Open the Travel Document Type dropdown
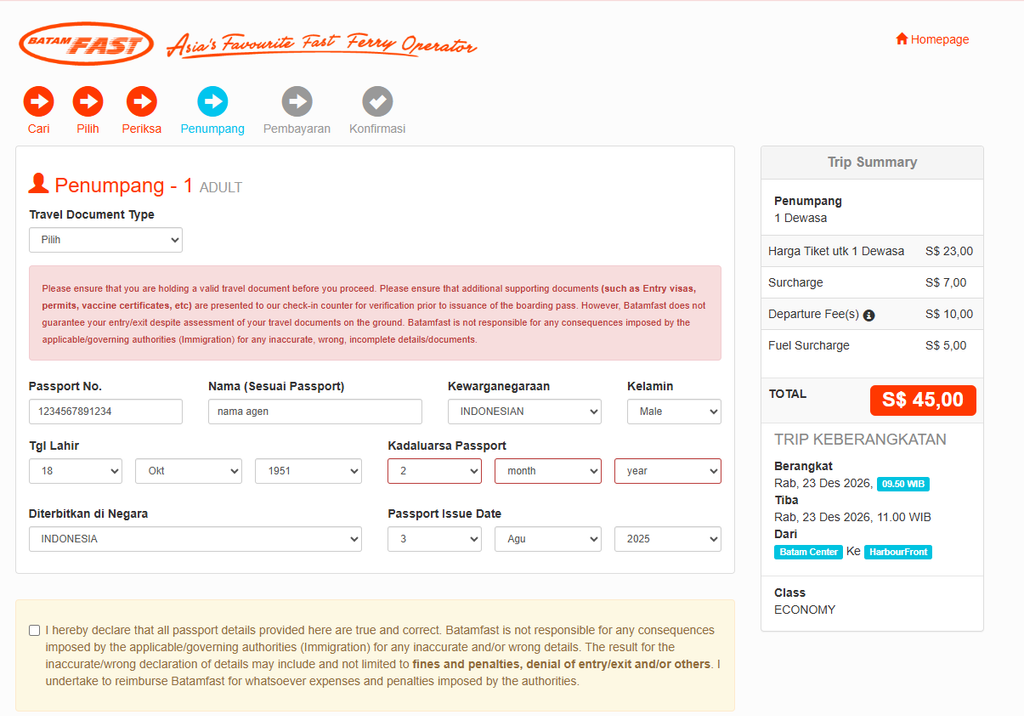 coord(106,240)
